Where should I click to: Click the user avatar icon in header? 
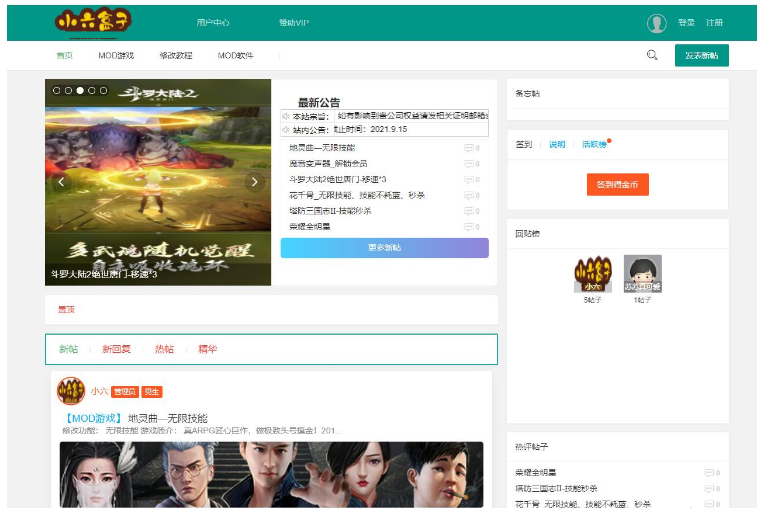pos(656,23)
